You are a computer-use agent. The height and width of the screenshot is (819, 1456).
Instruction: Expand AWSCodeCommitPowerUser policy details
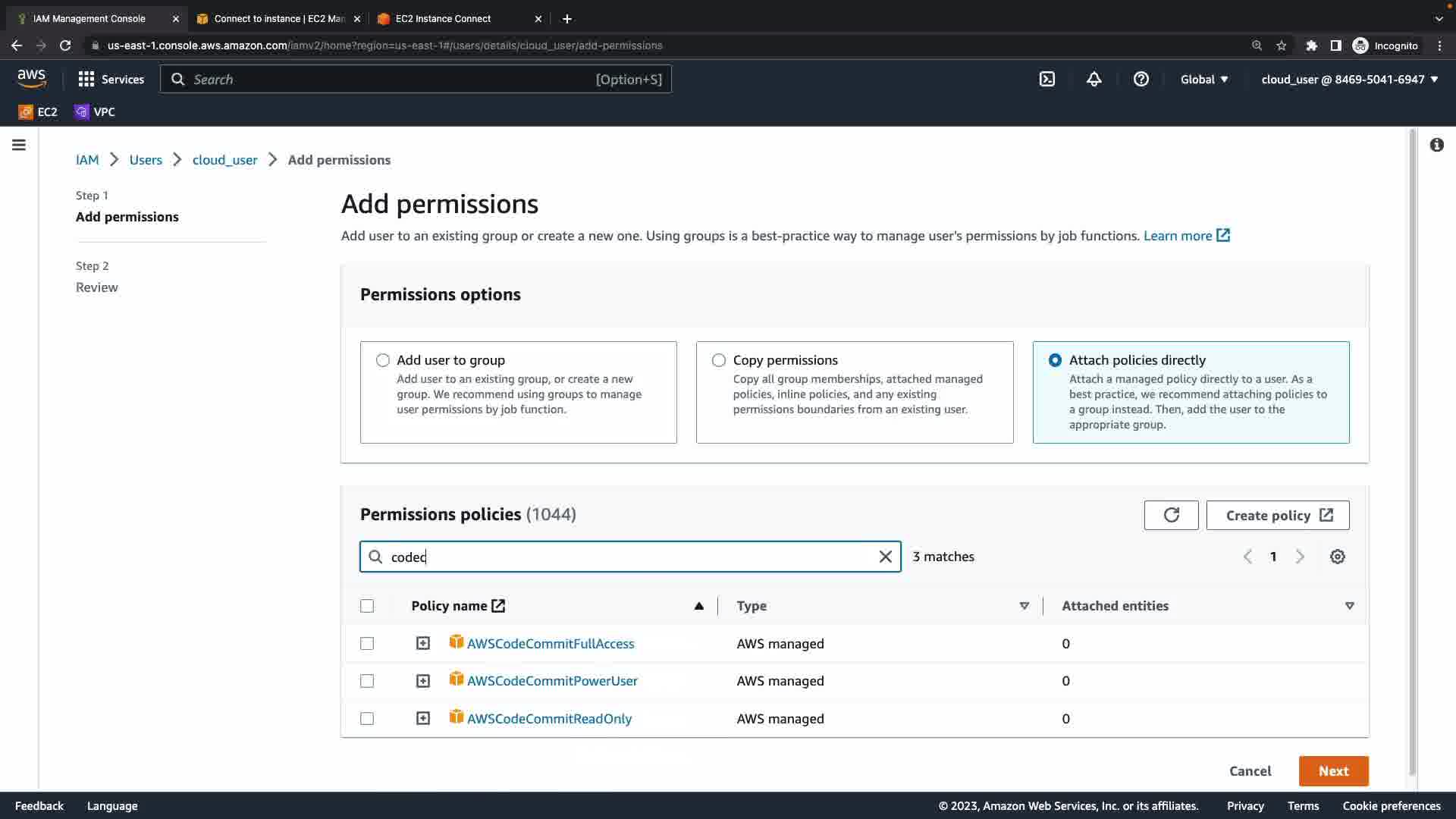tap(423, 681)
